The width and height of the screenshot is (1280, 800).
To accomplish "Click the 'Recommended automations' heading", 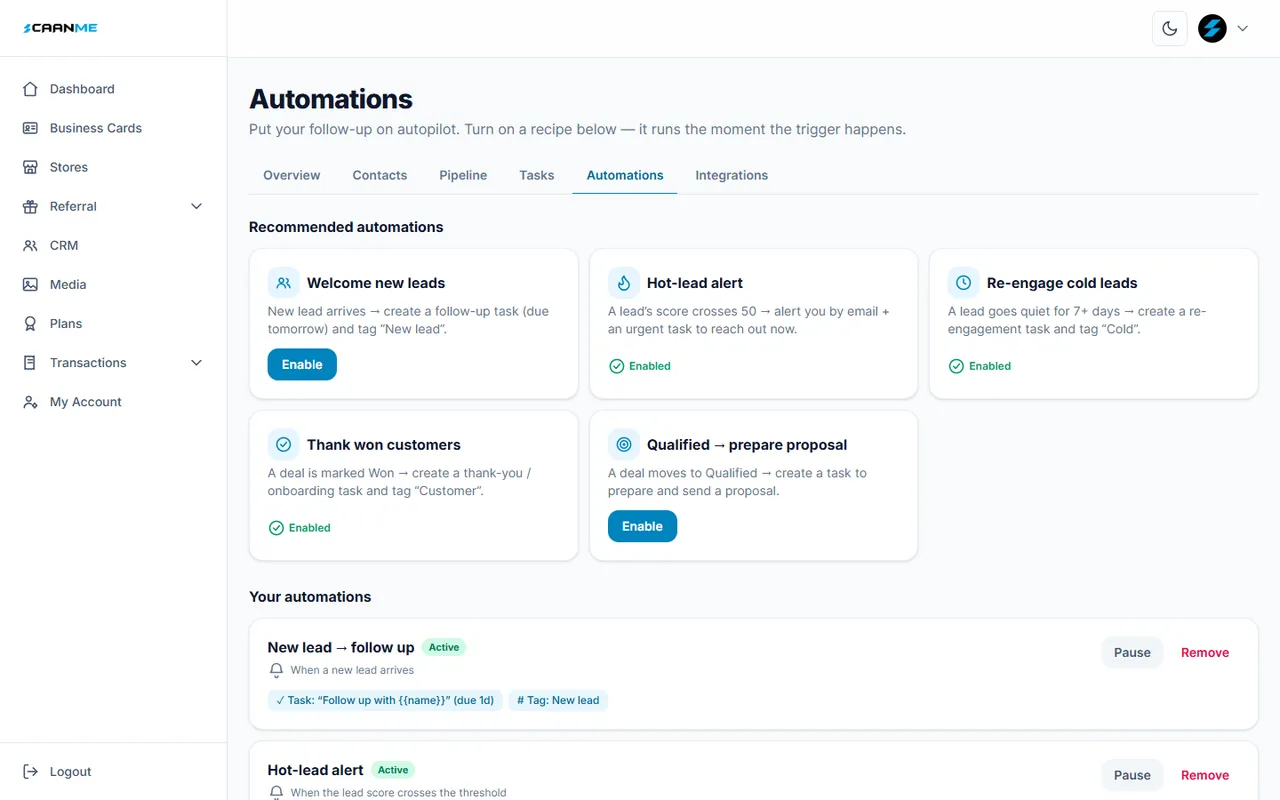I will [346, 227].
